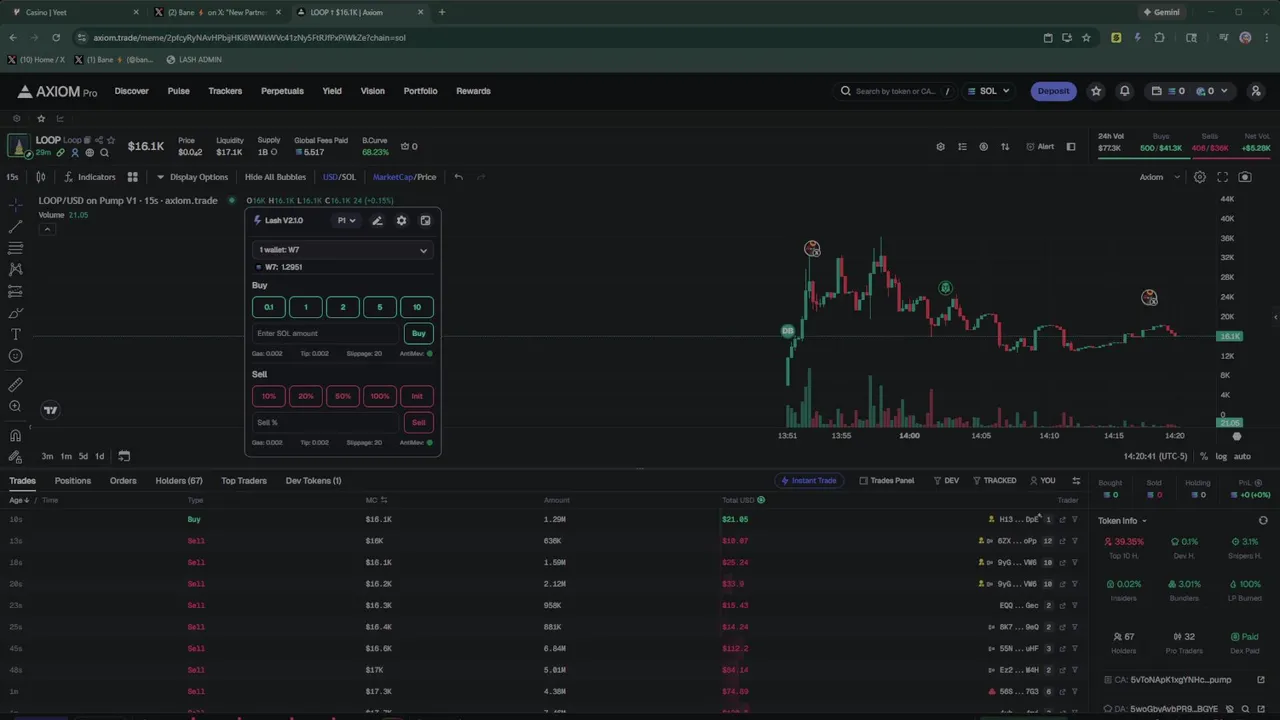Select the text annotation tool
Image resolution: width=1280 pixels, height=720 pixels.
pos(15,334)
